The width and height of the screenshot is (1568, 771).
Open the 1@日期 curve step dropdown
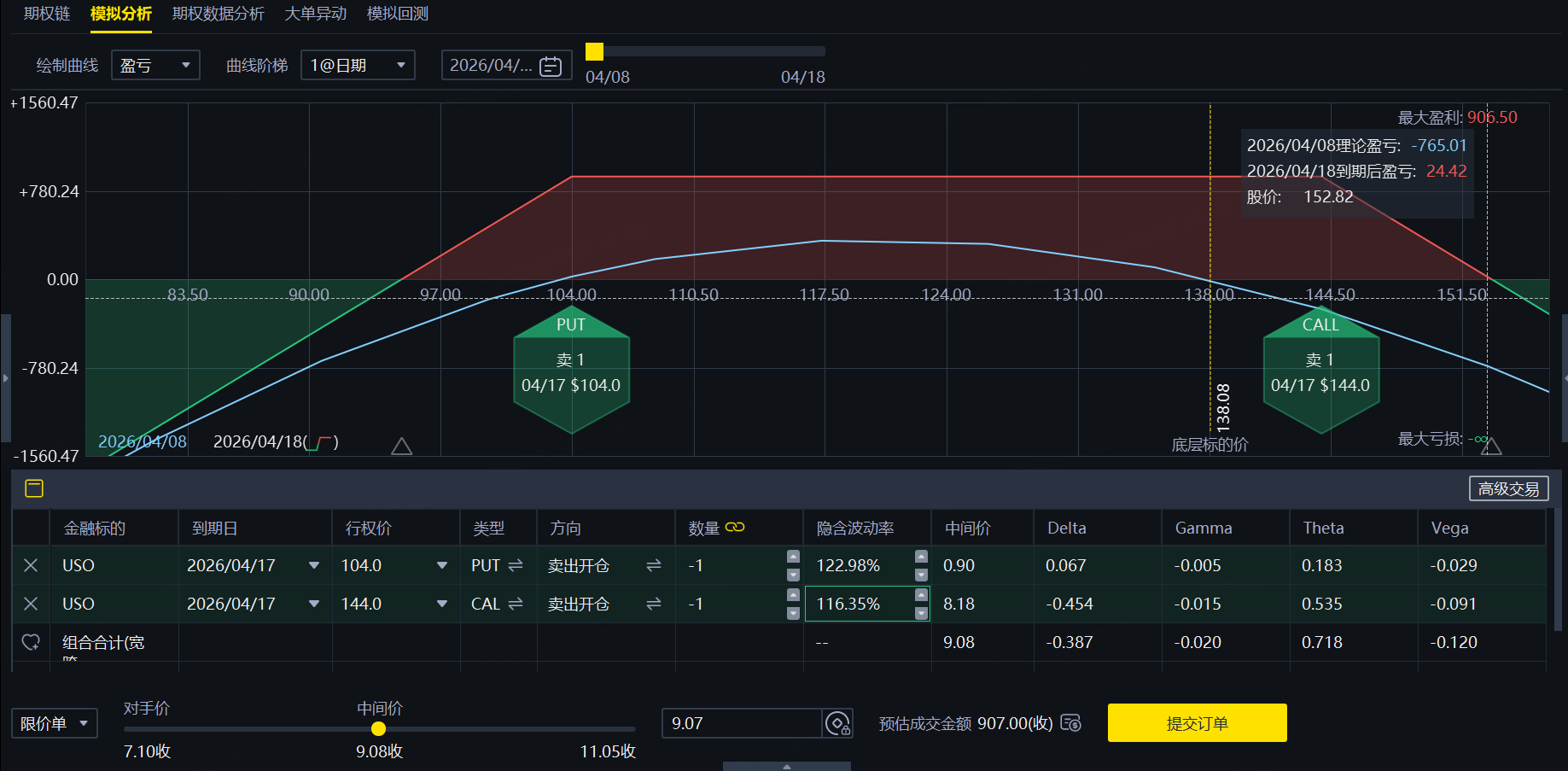coord(358,65)
